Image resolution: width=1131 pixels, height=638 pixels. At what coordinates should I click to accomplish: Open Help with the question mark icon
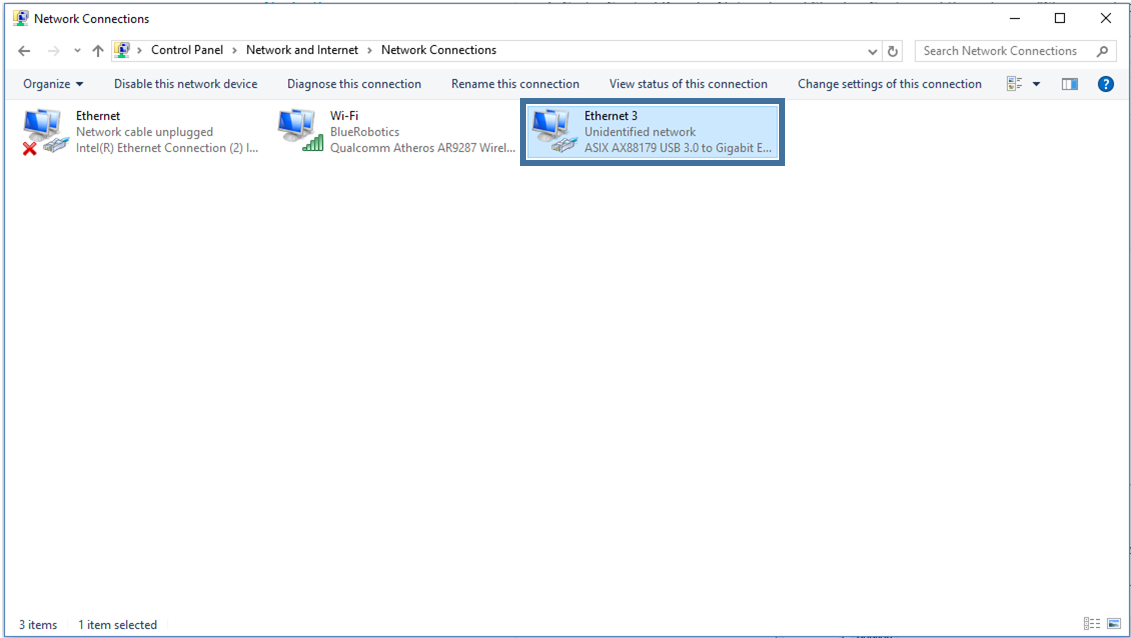(x=1105, y=84)
